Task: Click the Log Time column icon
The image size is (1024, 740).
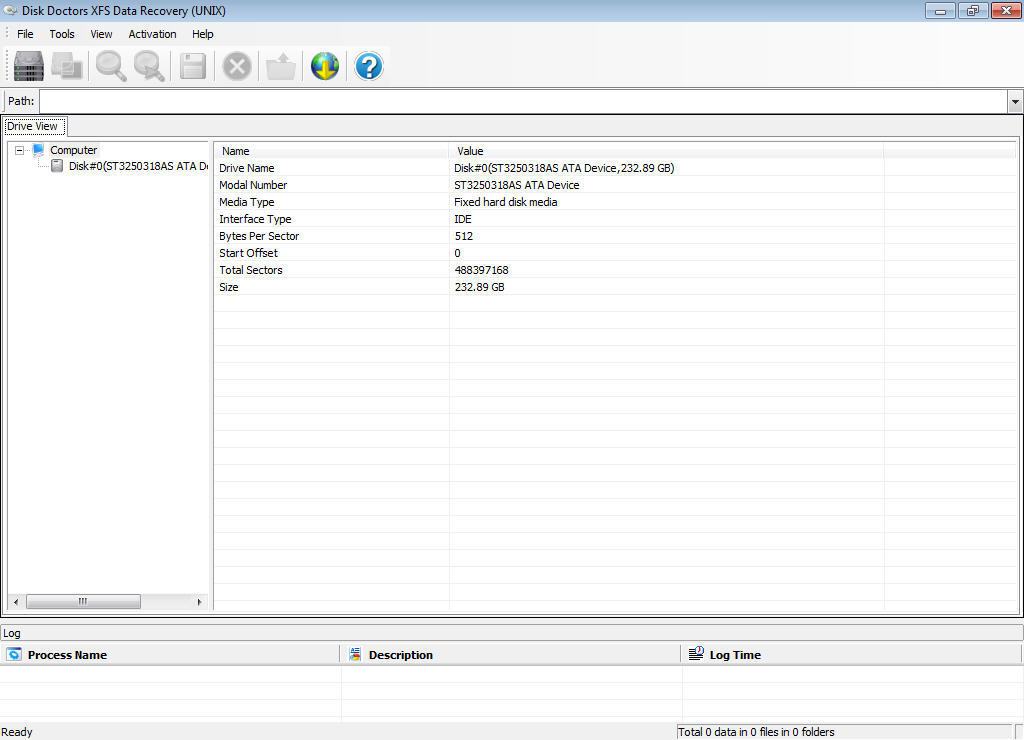Action: tap(696, 654)
